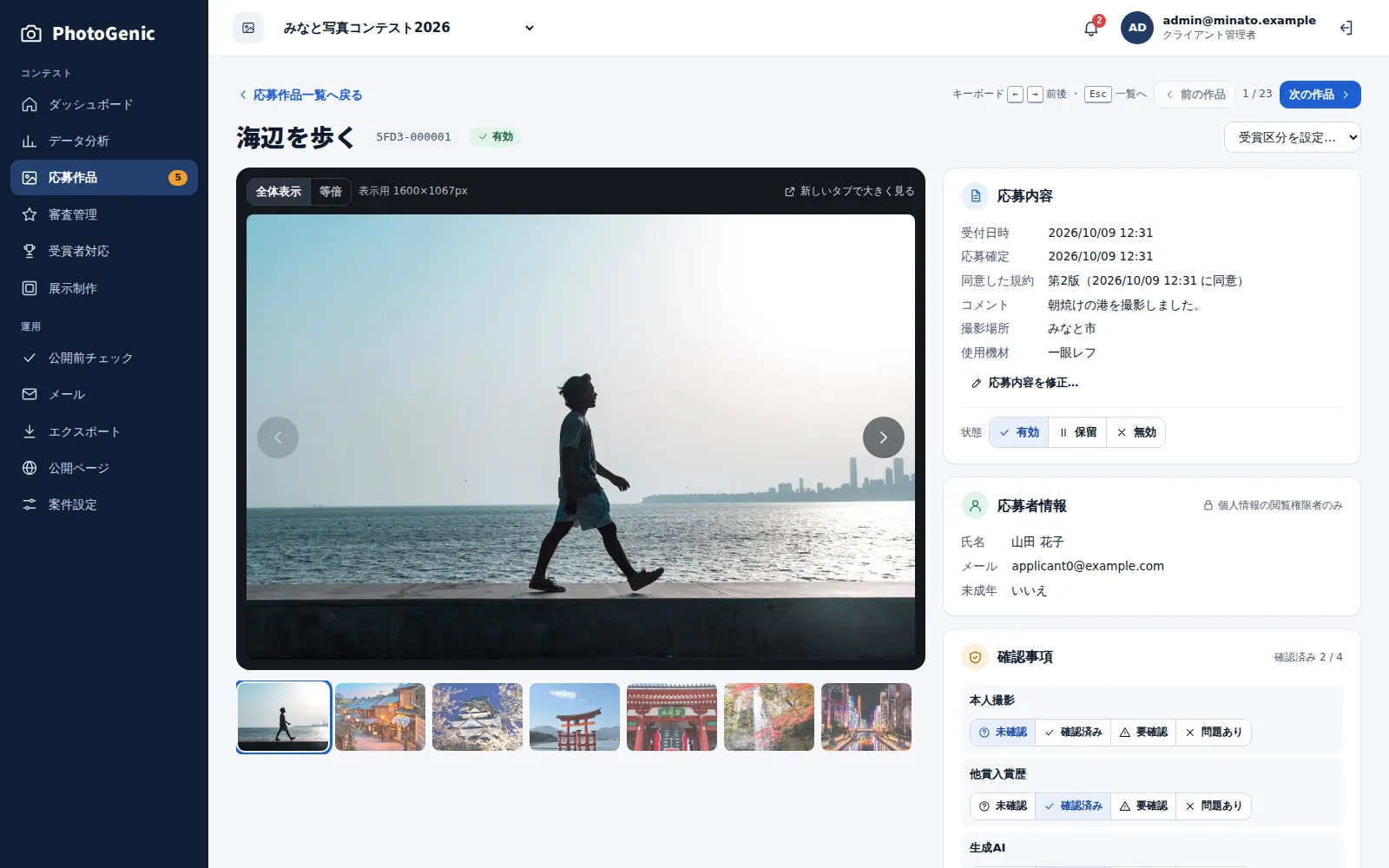Viewport: 1389px width, 868px height.
Task: Click 応募内容を修正... button
Action: [x=1024, y=383]
